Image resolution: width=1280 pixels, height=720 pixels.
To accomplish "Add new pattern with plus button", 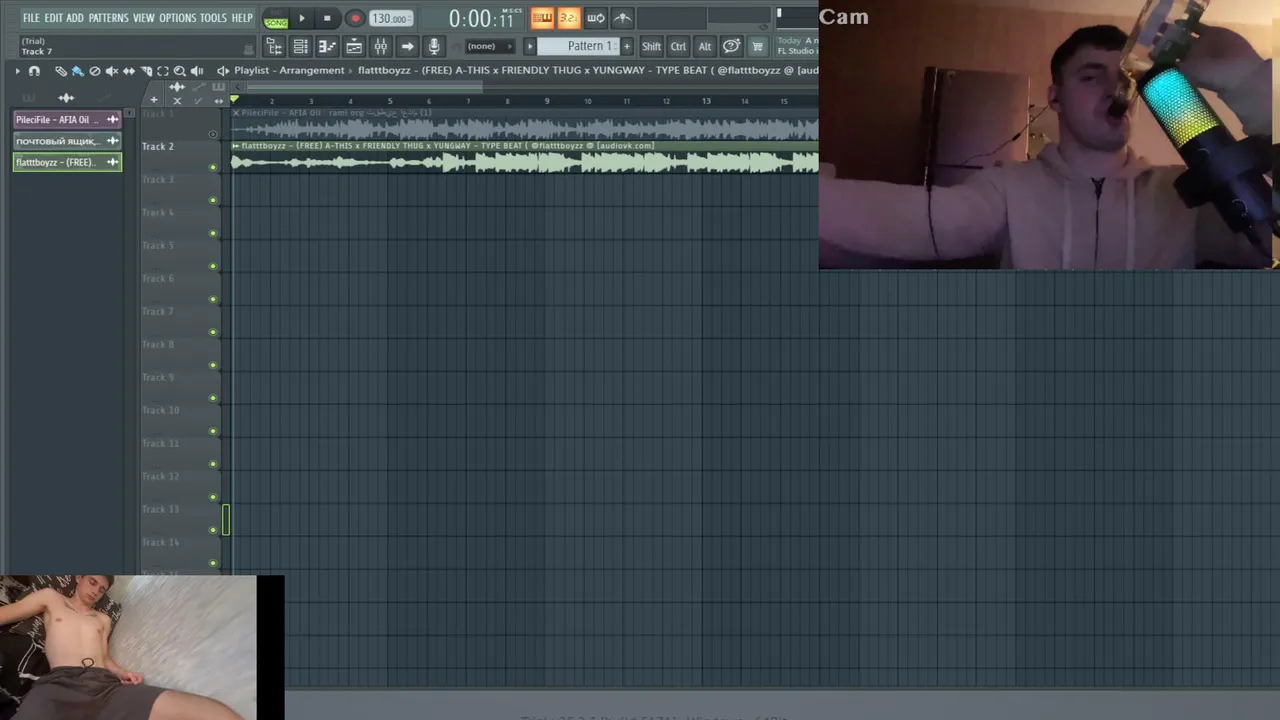I will [x=627, y=46].
